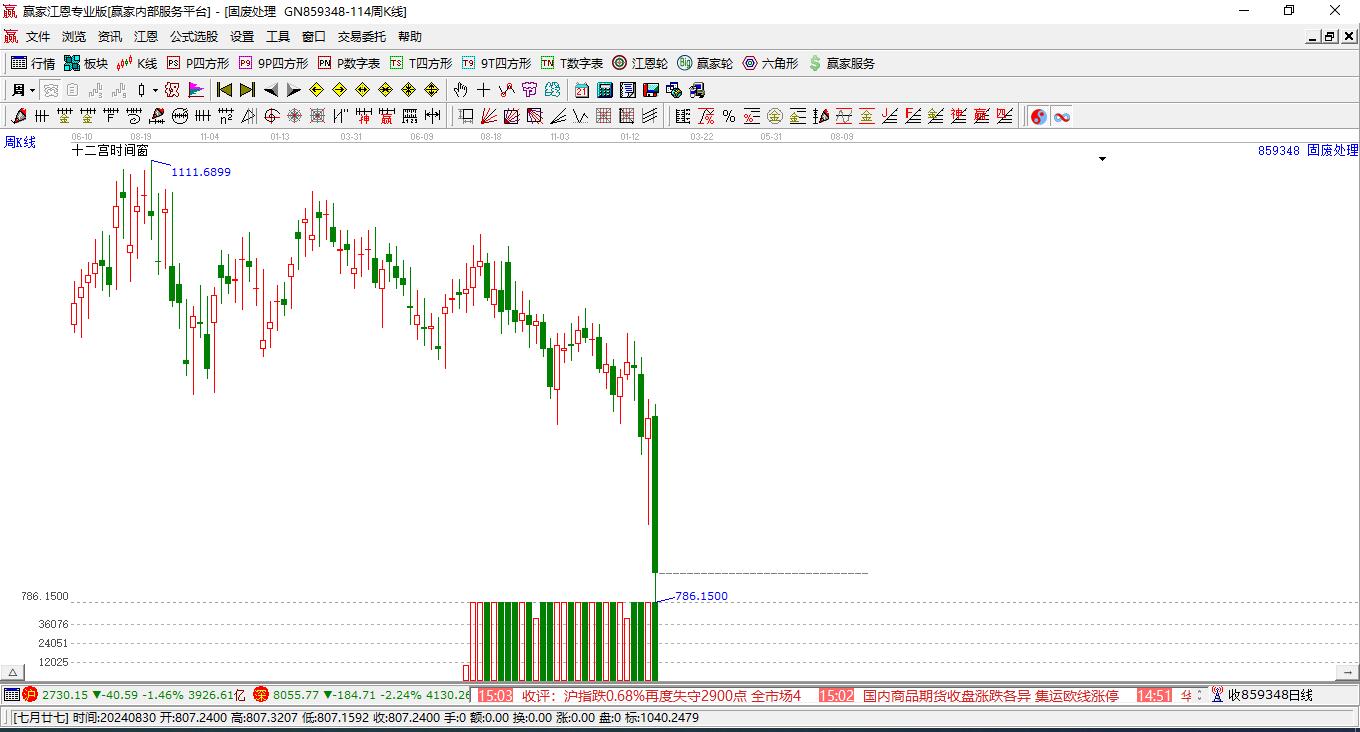Activate the crosshair cursor icon
The width and height of the screenshot is (1360, 732).
coord(483,90)
